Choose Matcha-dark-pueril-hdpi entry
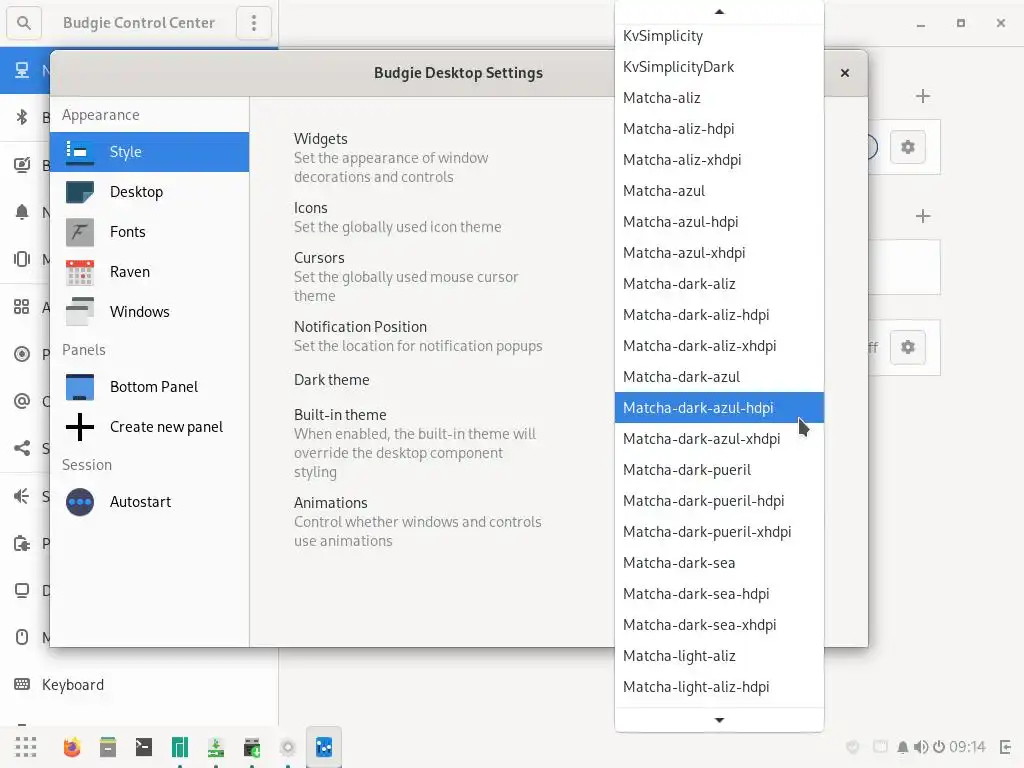The image size is (1024, 768). [x=719, y=501]
